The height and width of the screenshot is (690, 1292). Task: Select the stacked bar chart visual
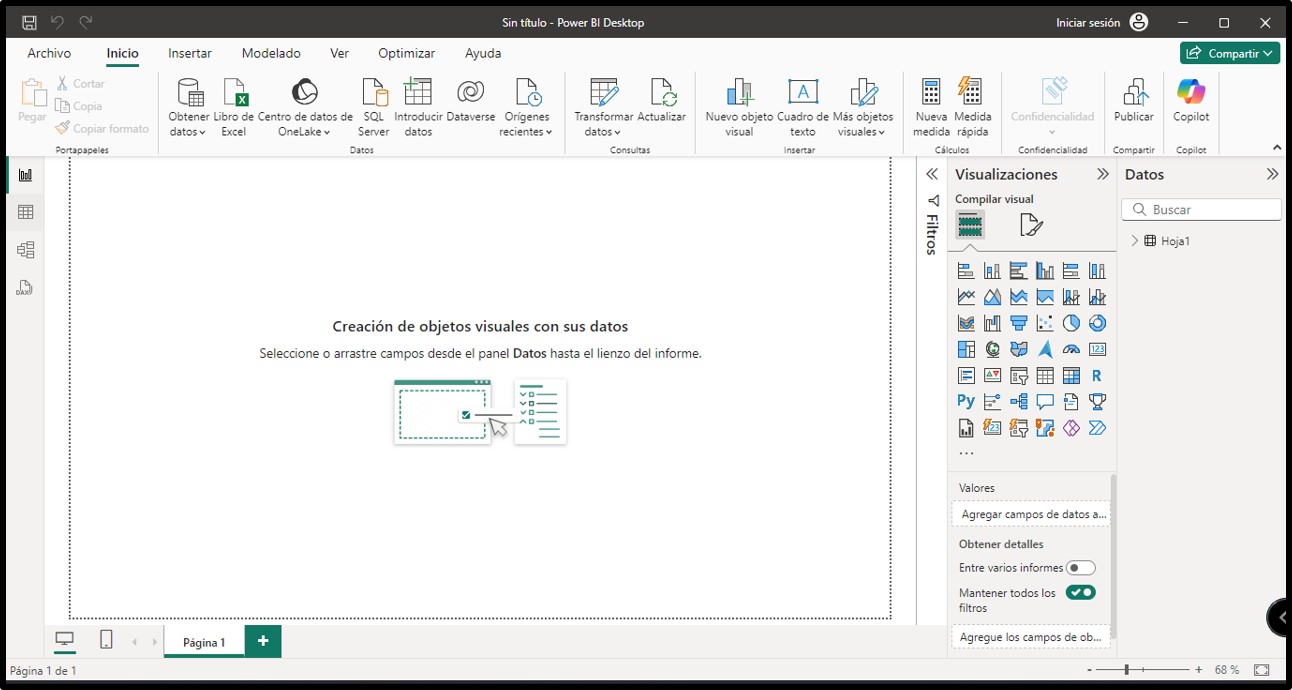tap(966, 271)
